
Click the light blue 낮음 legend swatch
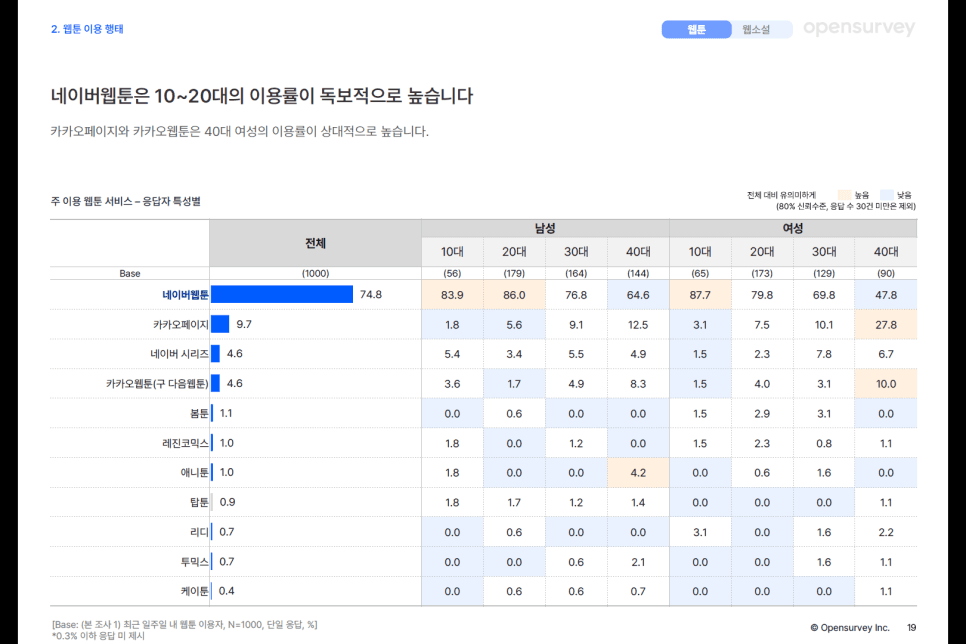(887, 195)
